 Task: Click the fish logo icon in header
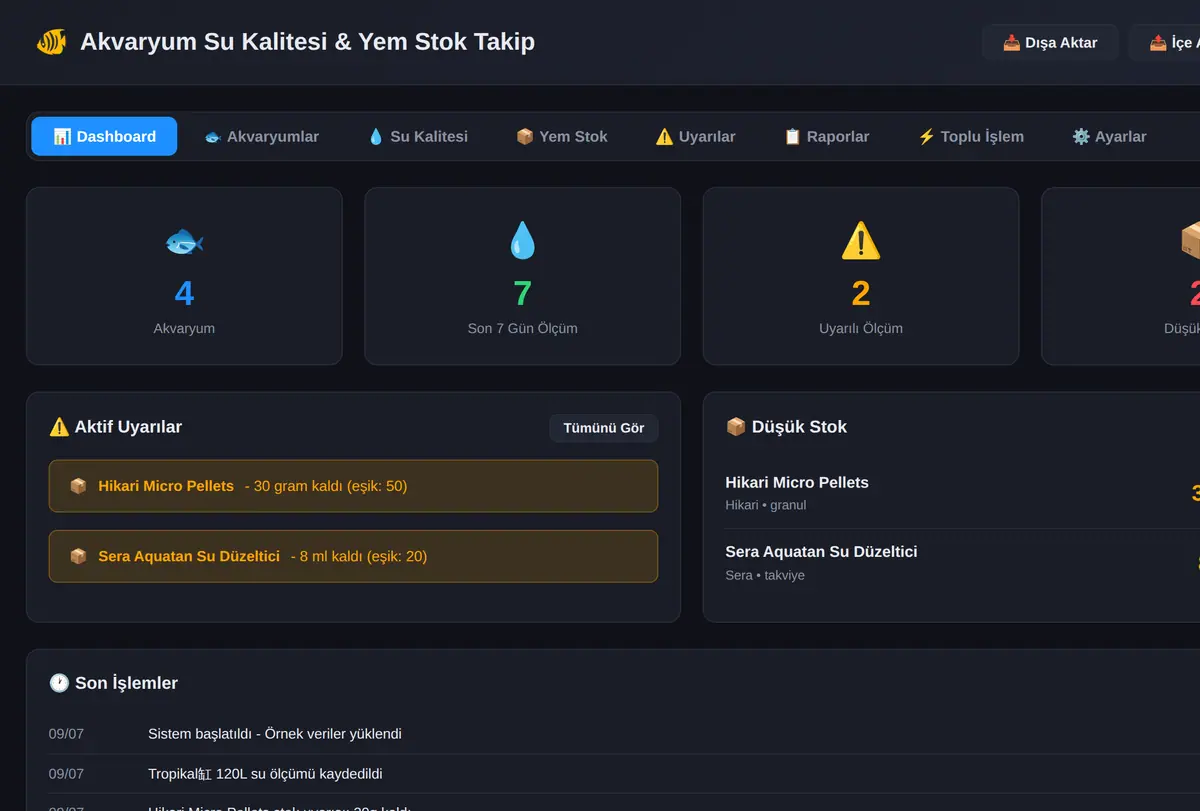pos(51,42)
